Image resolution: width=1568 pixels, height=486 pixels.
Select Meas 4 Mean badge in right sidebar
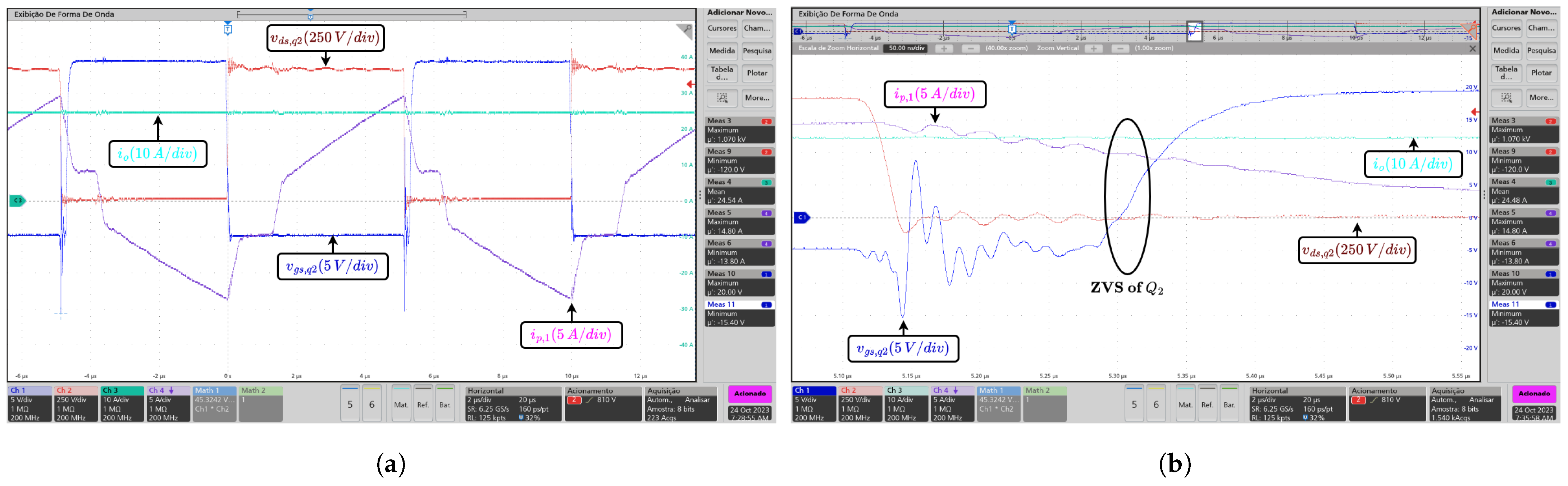pyautogui.click(x=1523, y=191)
